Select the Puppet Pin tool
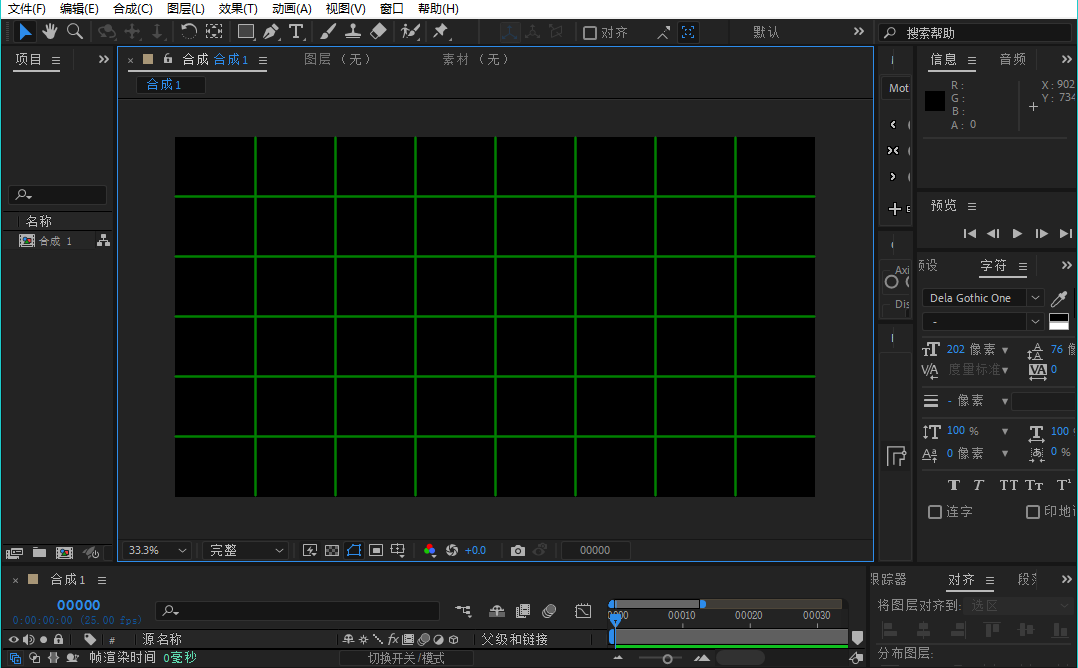Image resolution: width=1078 pixels, height=668 pixels. tap(441, 32)
